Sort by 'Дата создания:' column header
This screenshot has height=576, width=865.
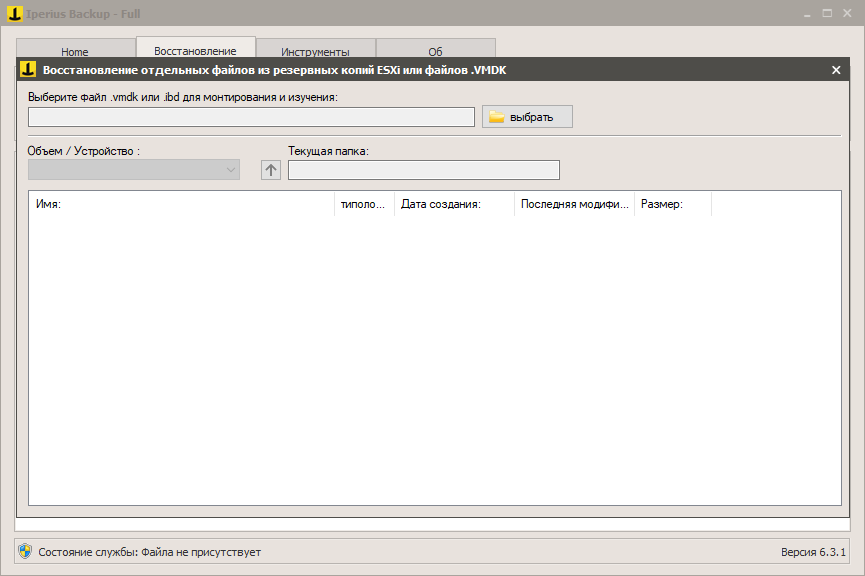point(455,204)
